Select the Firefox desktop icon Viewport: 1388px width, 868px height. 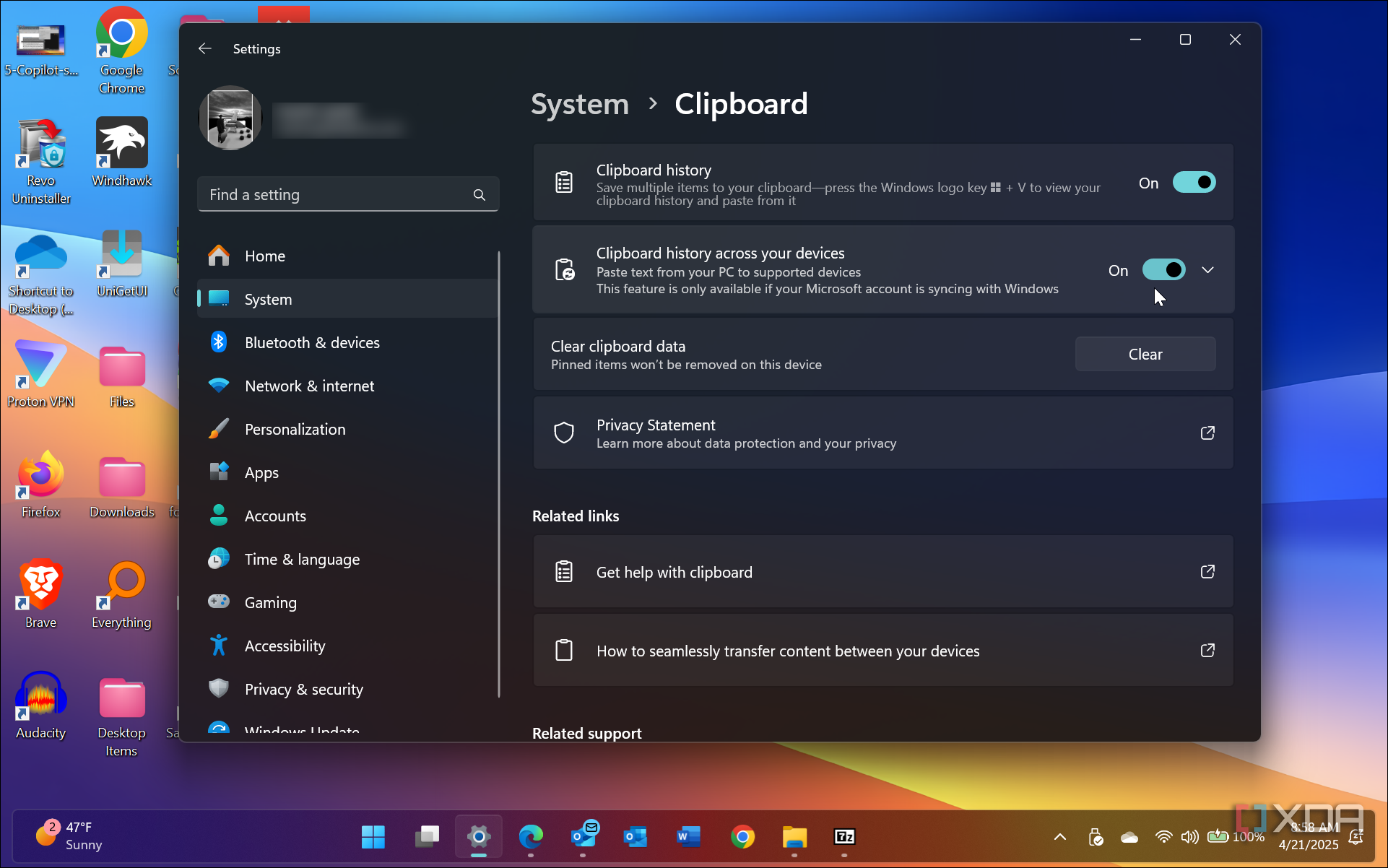point(40,484)
